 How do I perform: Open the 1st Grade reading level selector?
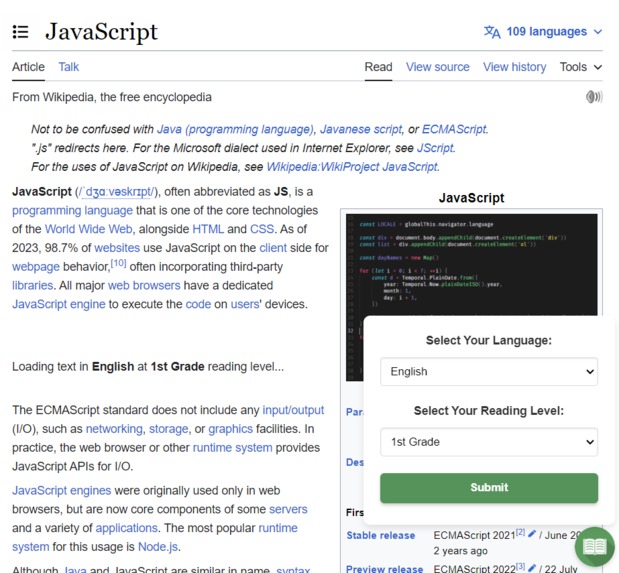pyautogui.click(x=489, y=442)
